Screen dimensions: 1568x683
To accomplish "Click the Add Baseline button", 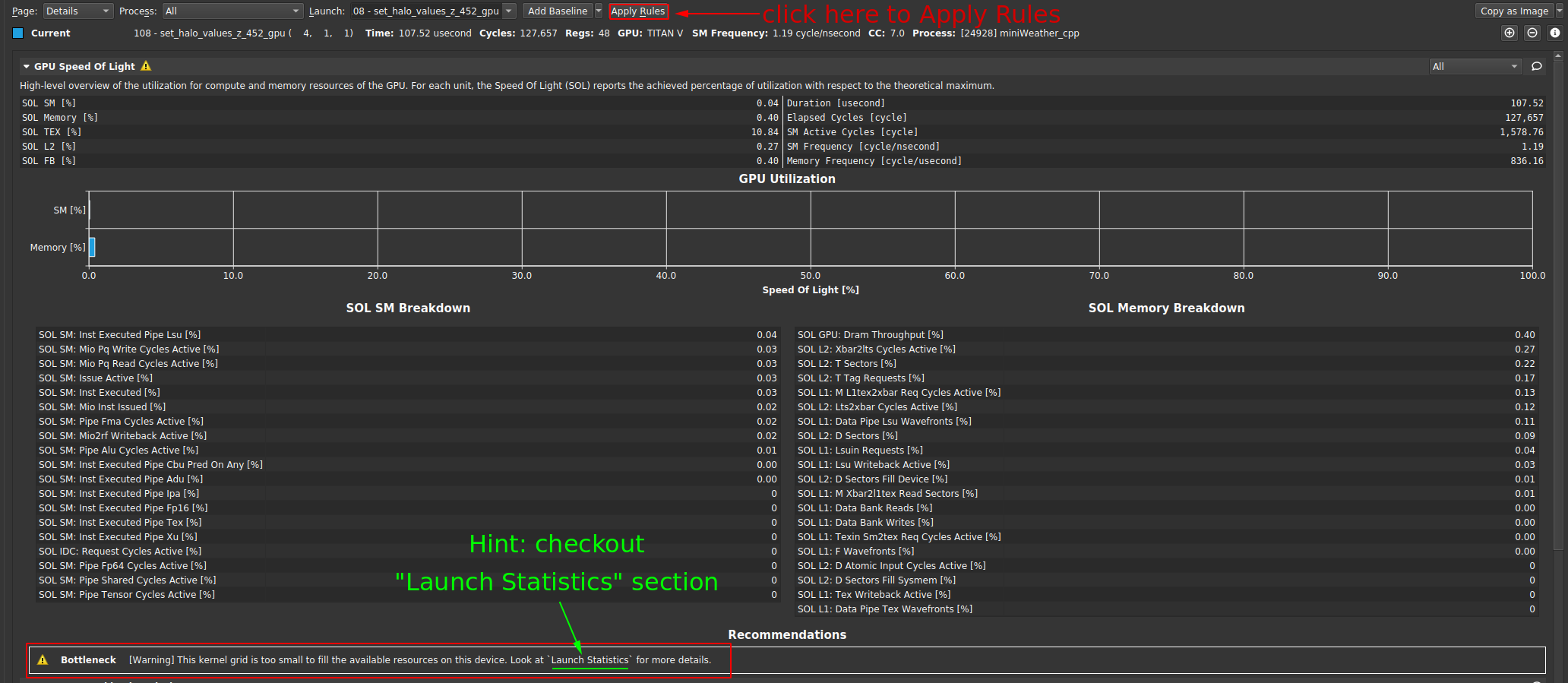I will coord(558,11).
